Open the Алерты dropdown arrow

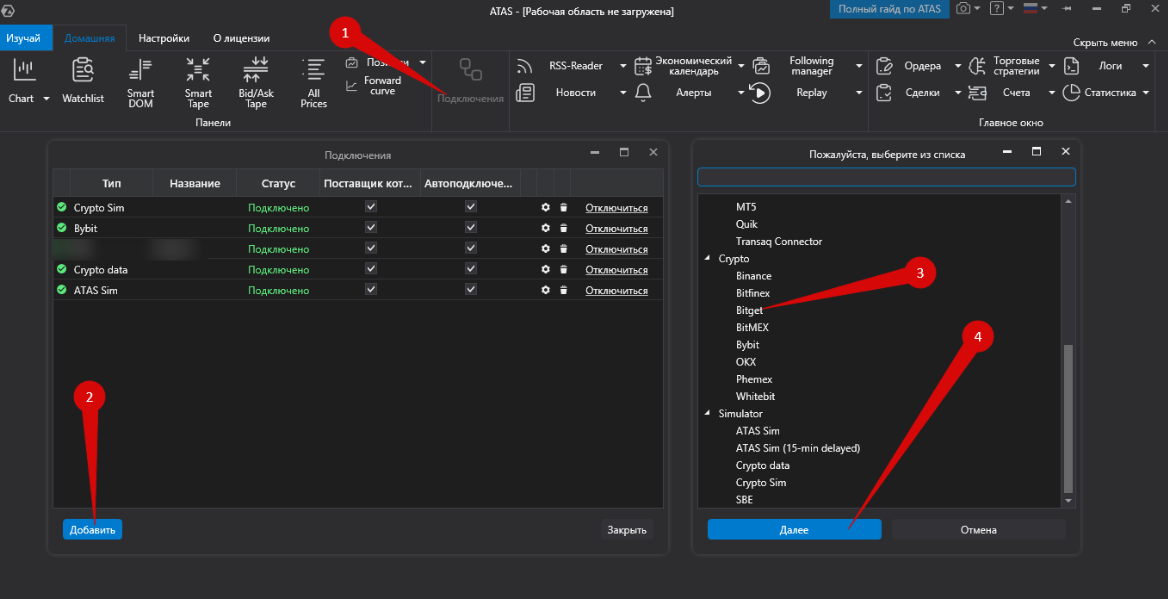coord(740,92)
